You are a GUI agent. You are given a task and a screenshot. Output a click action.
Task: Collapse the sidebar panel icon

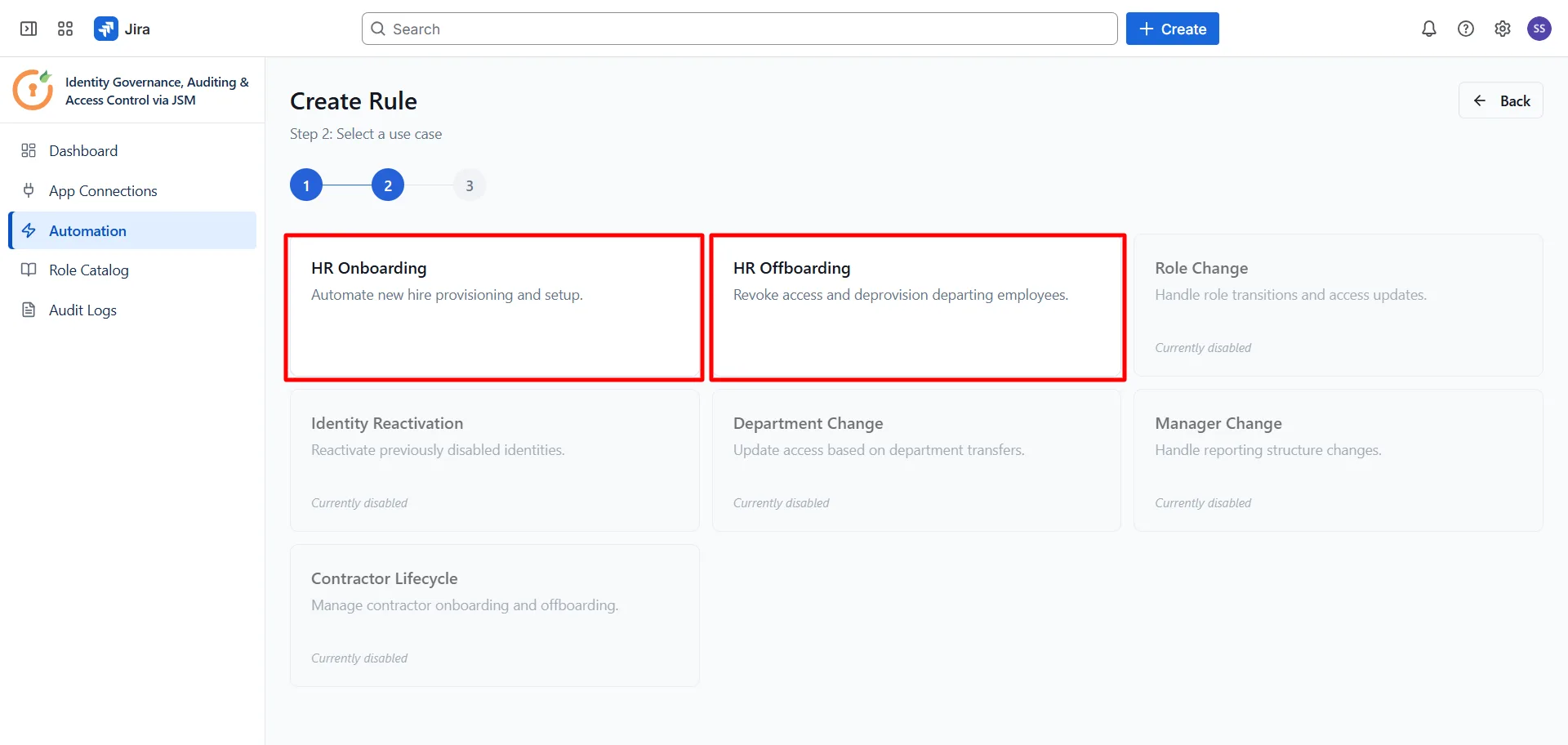(x=29, y=29)
